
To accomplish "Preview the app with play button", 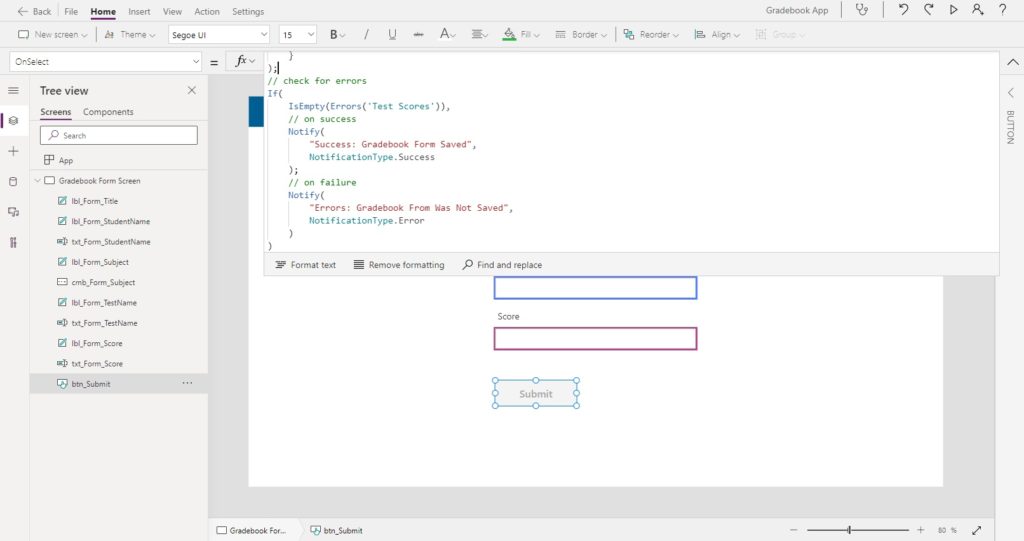I will point(953,10).
